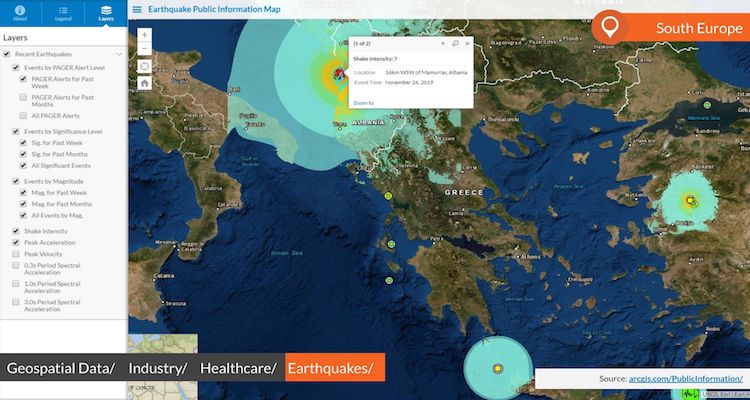Click the '(1 of 2)' popup counter
Screen dimensions: 750x400
pyautogui.click(x=362, y=44)
